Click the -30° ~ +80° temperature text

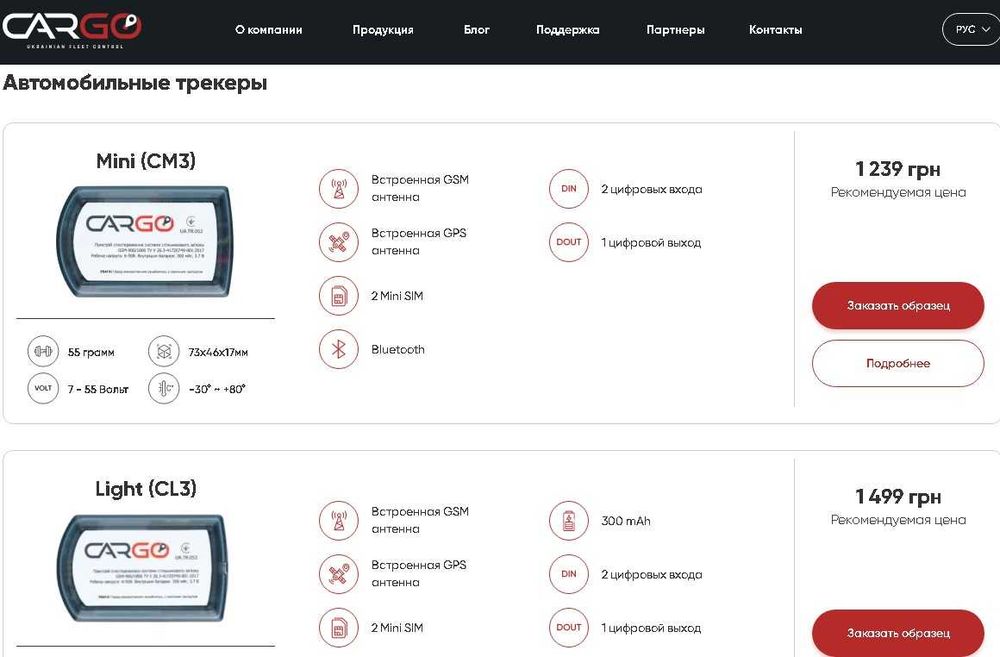pos(217,389)
